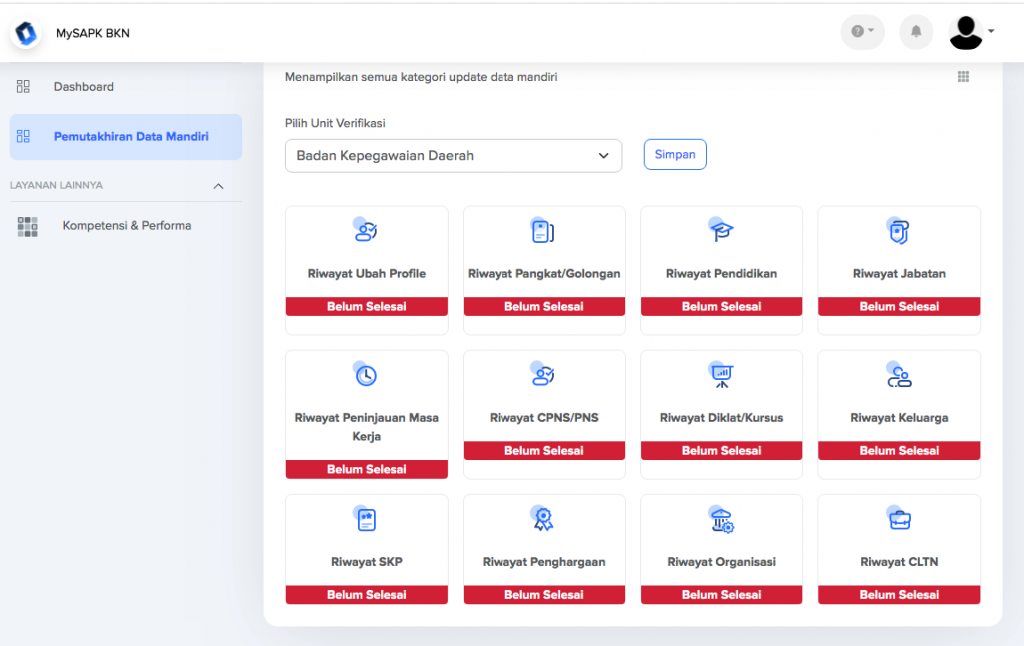The height and width of the screenshot is (646, 1024).
Task: Open Riwayat Diklat/Kursus card title
Action: [x=721, y=418]
